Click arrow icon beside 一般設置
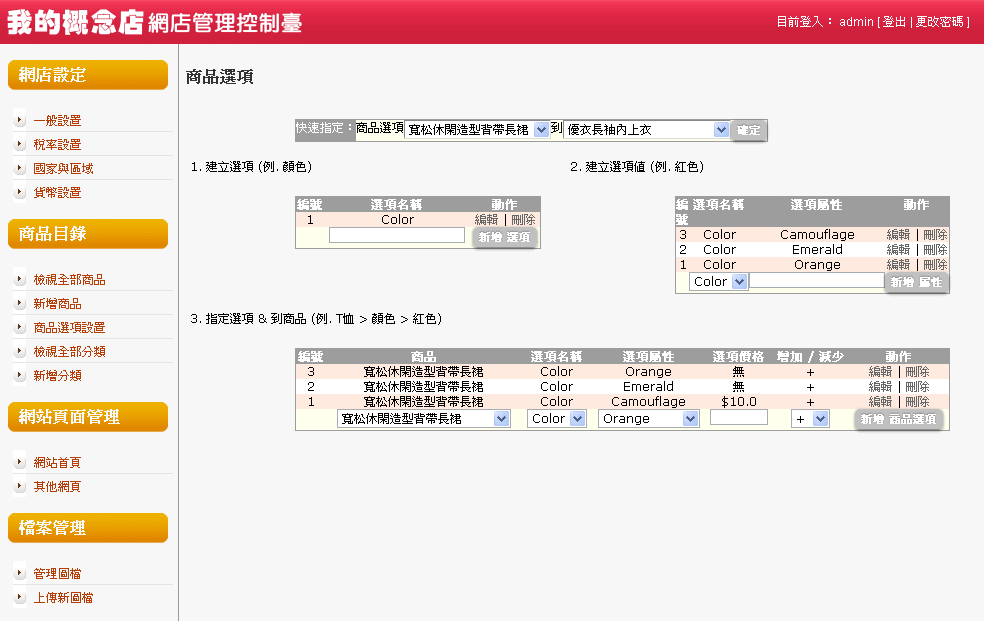984x621 pixels. click(x=20, y=120)
